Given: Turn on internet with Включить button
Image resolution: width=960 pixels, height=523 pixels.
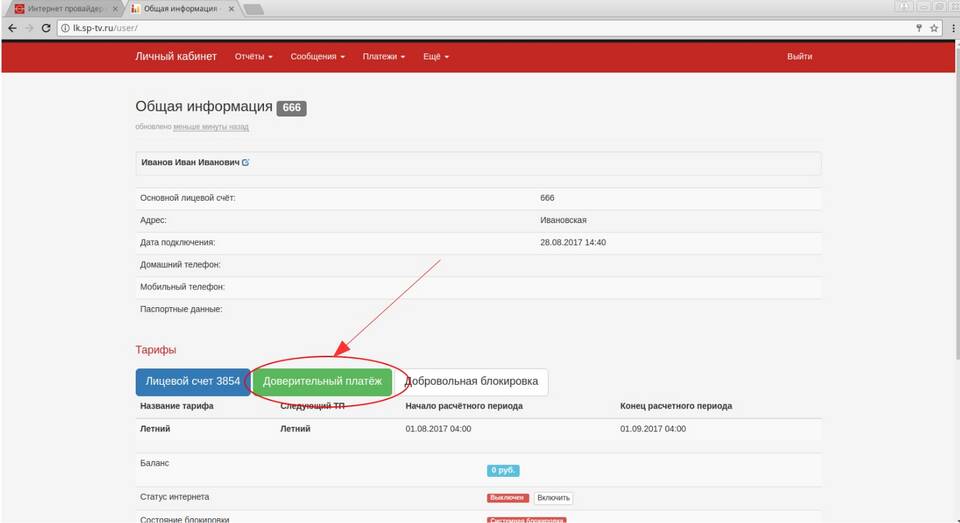Looking at the screenshot, I should (553, 497).
